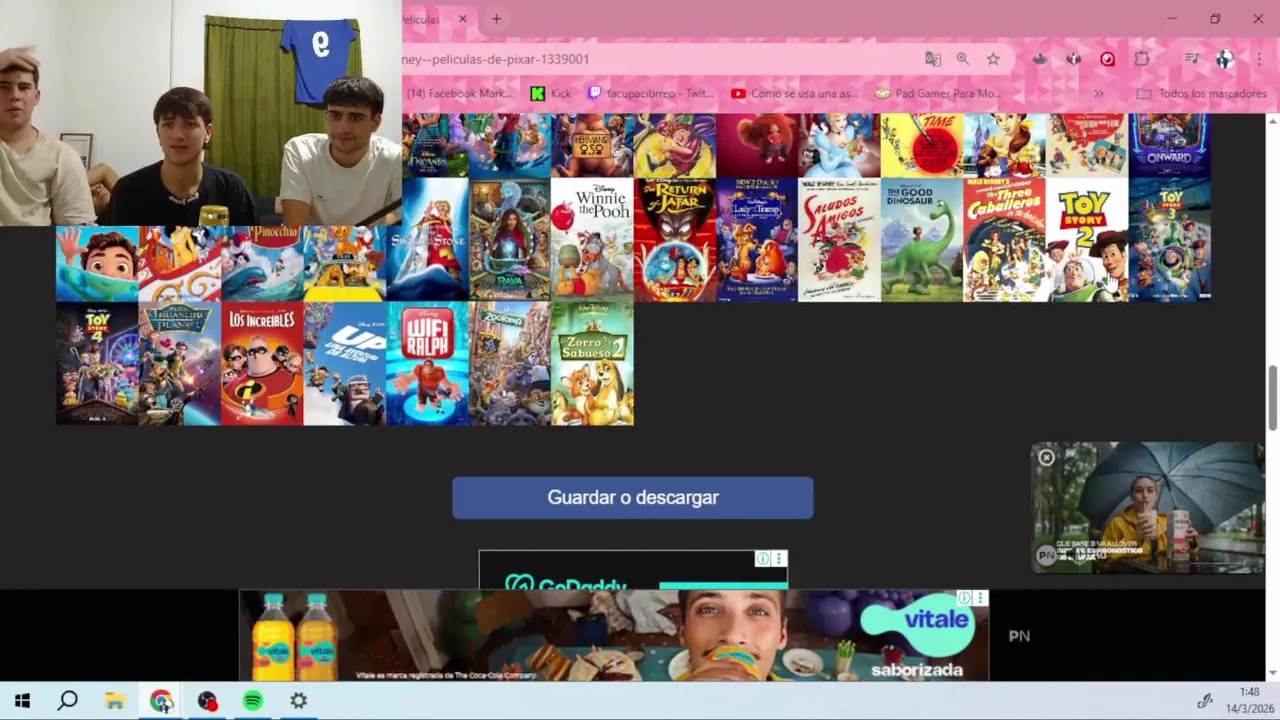Select the Lady and the Tramp poster
1280x720 pixels.
coord(757,239)
